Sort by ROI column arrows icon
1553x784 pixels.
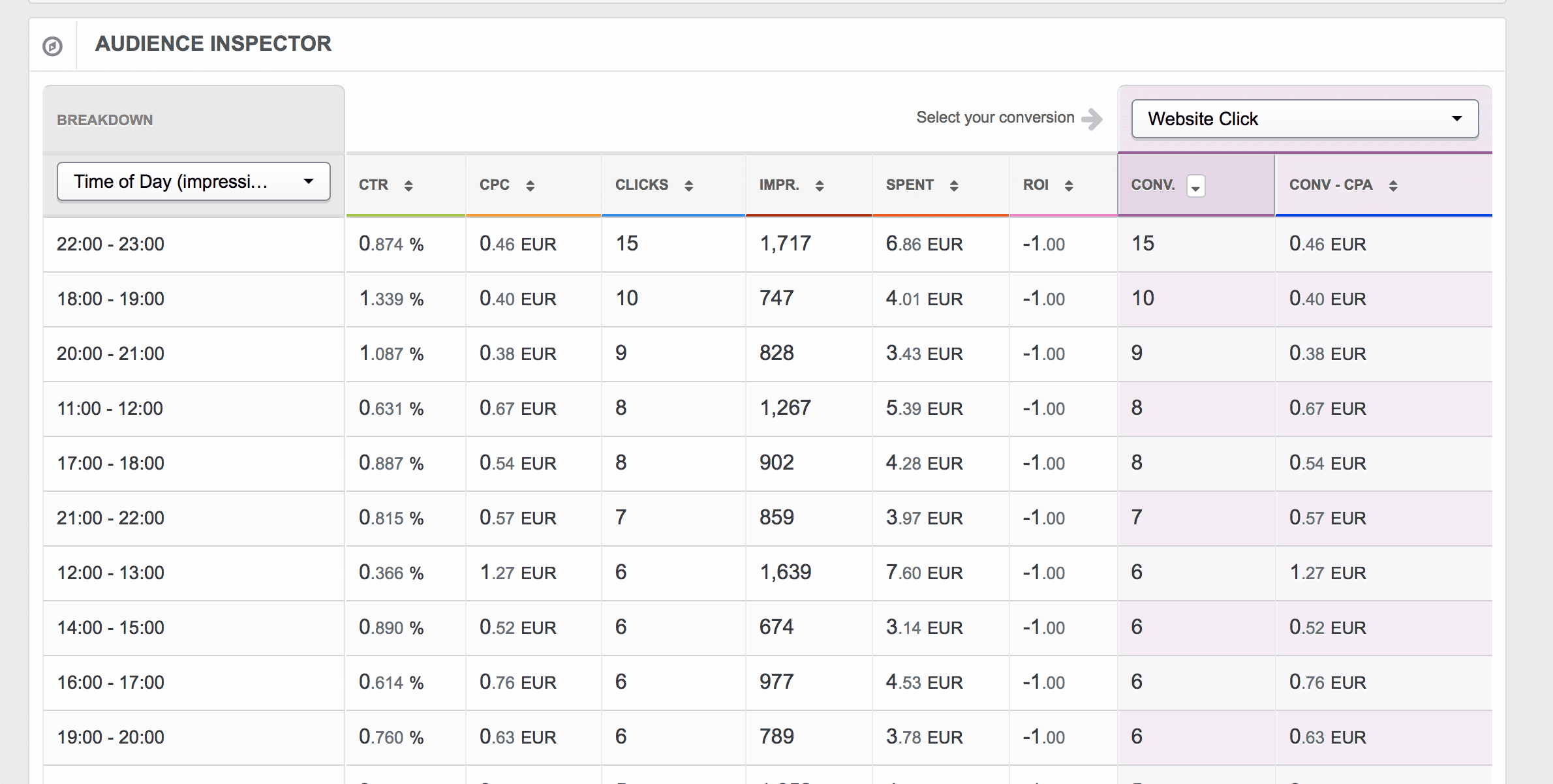pyautogui.click(x=1069, y=186)
